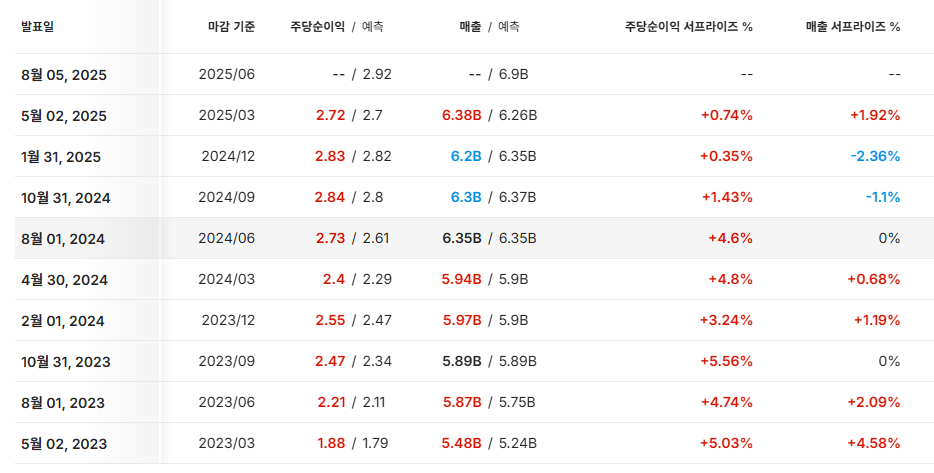Click the 2023/03 period cell
The width and height of the screenshot is (934, 473).
coord(226,444)
